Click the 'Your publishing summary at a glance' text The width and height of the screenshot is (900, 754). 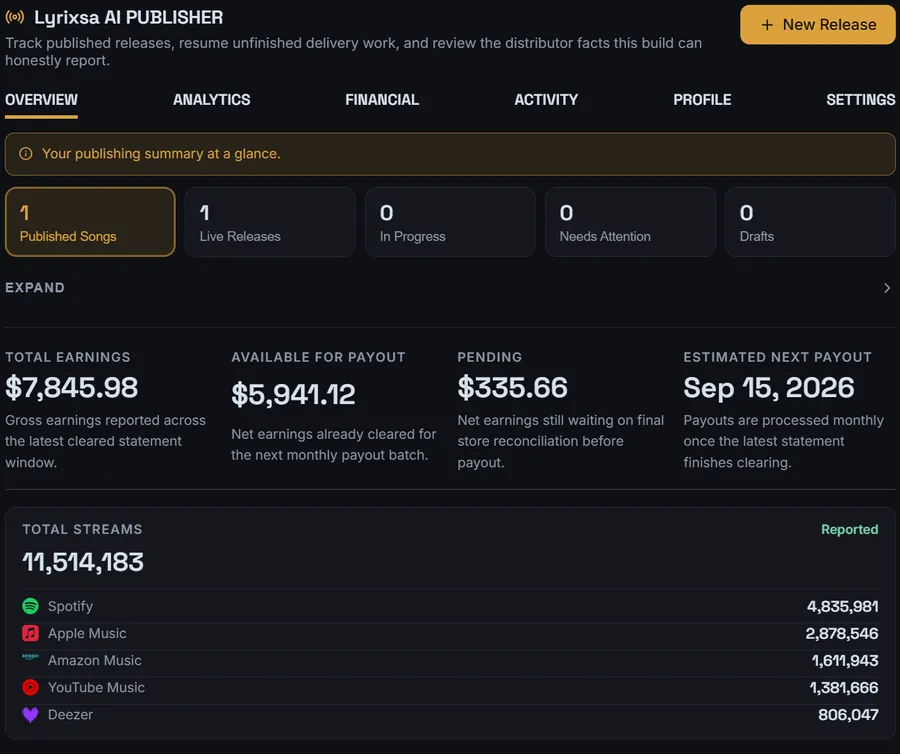pos(161,154)
